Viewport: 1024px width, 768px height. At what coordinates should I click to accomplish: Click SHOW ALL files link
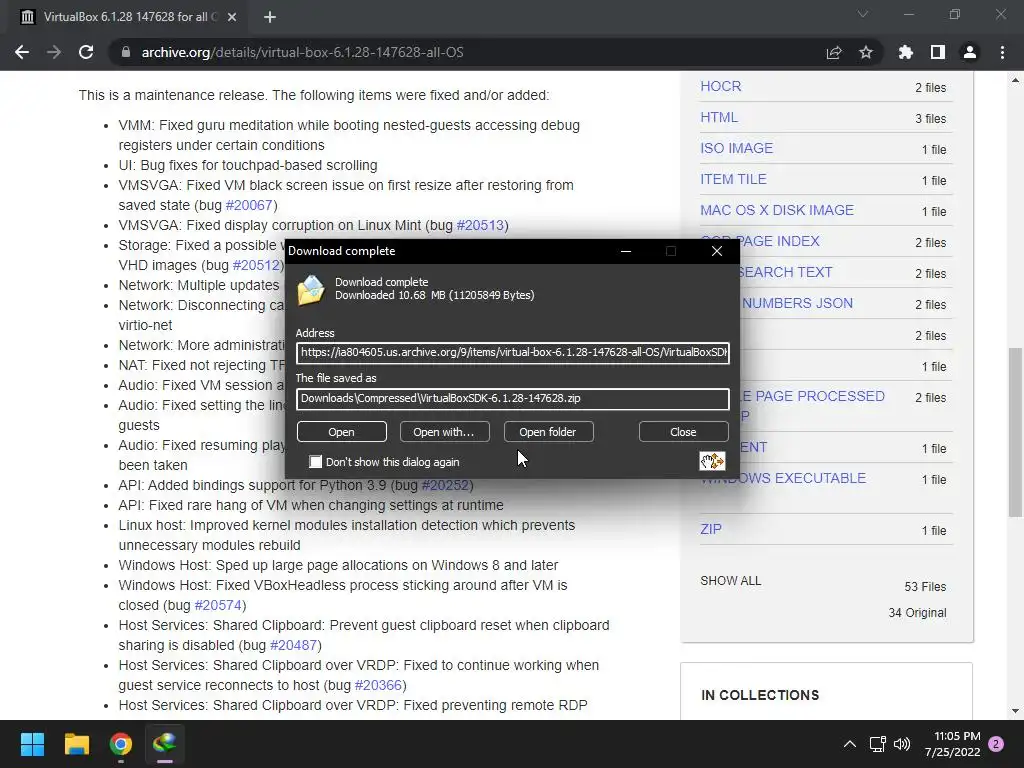point(731,581)
